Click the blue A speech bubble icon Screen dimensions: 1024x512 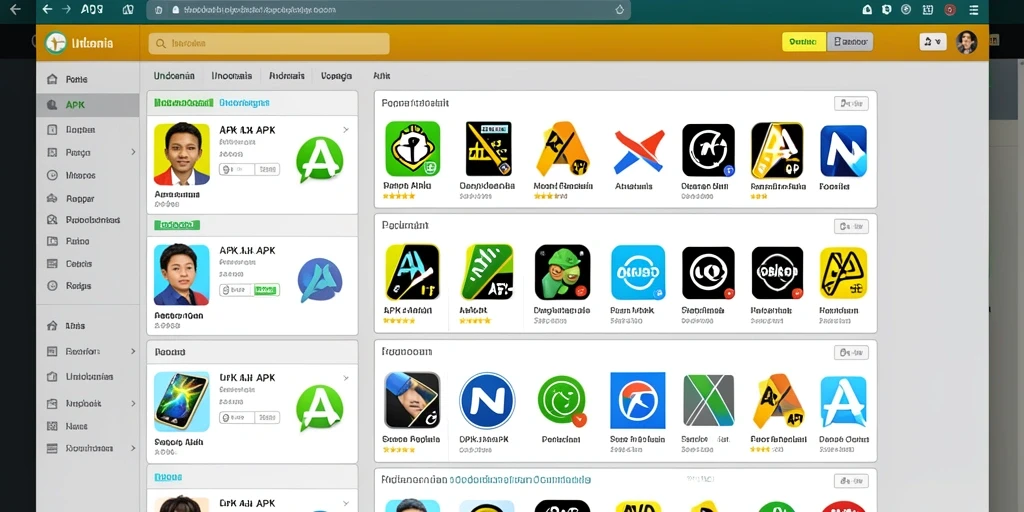pyautogui.click(x=319, y=280)
